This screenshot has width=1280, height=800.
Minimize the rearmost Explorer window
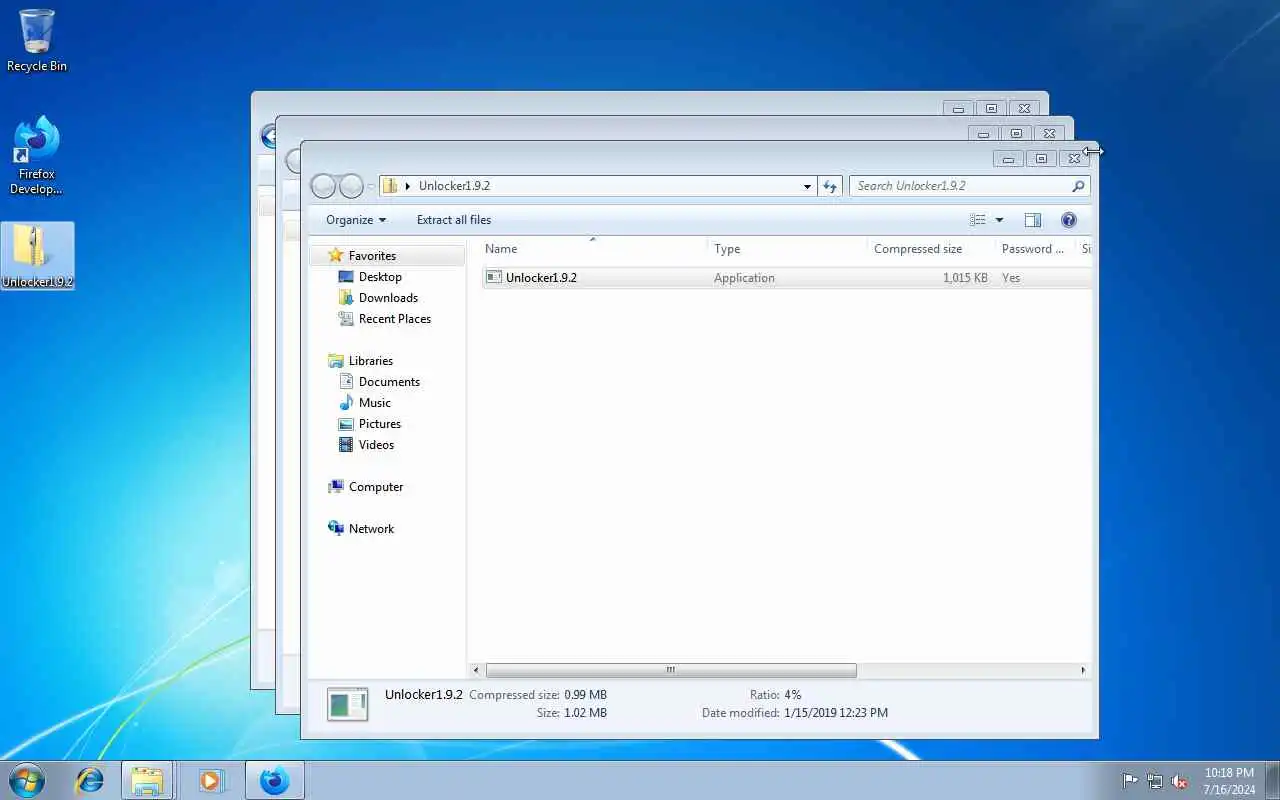pyautogui.click(x=958, y=108)
